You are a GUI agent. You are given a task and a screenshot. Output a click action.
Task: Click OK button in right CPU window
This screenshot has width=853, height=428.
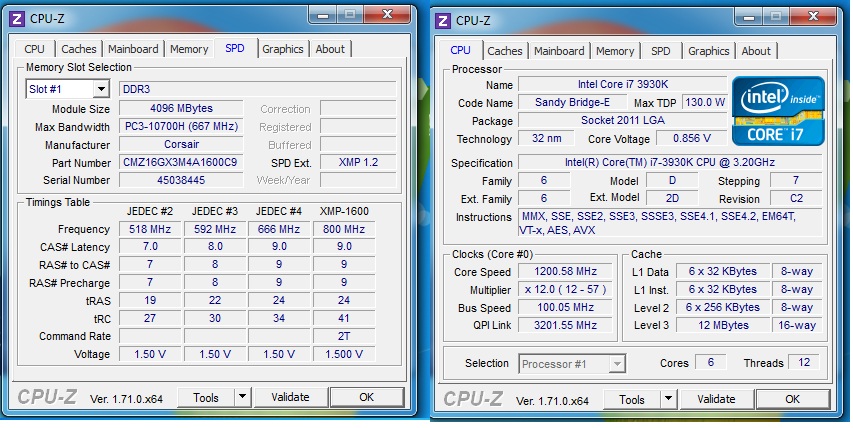coord(793,399)
